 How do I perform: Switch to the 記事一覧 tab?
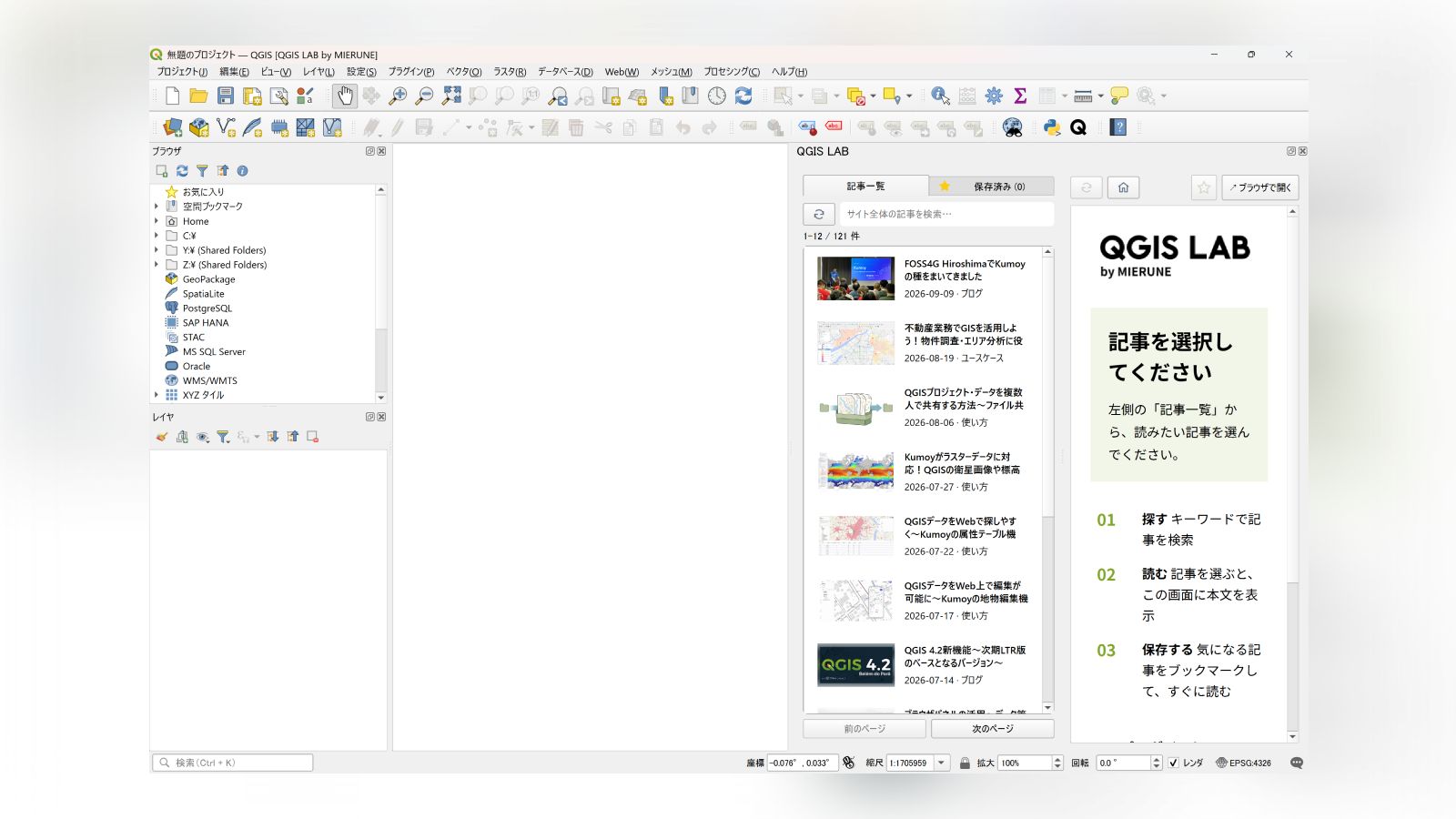[865, 186]
